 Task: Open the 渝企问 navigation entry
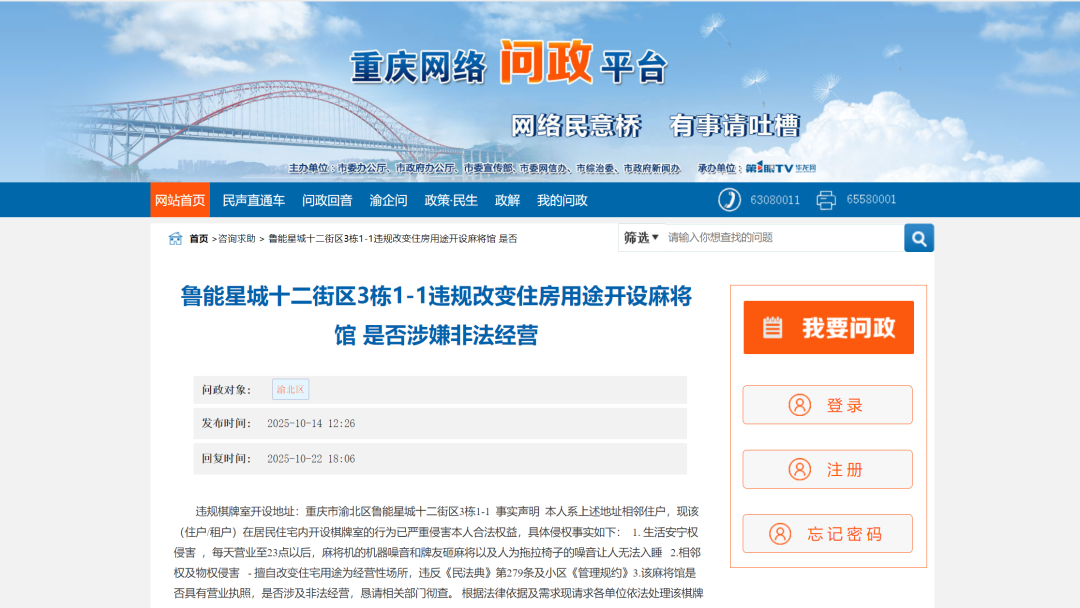[388, 199]
